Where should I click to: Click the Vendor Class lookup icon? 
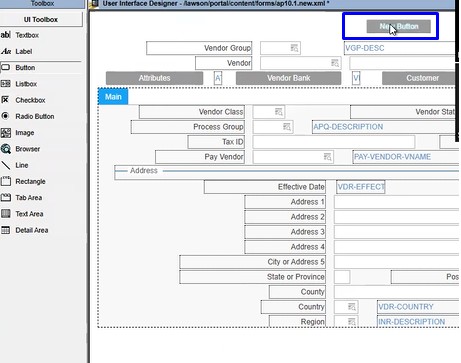(x=279, y=112)
